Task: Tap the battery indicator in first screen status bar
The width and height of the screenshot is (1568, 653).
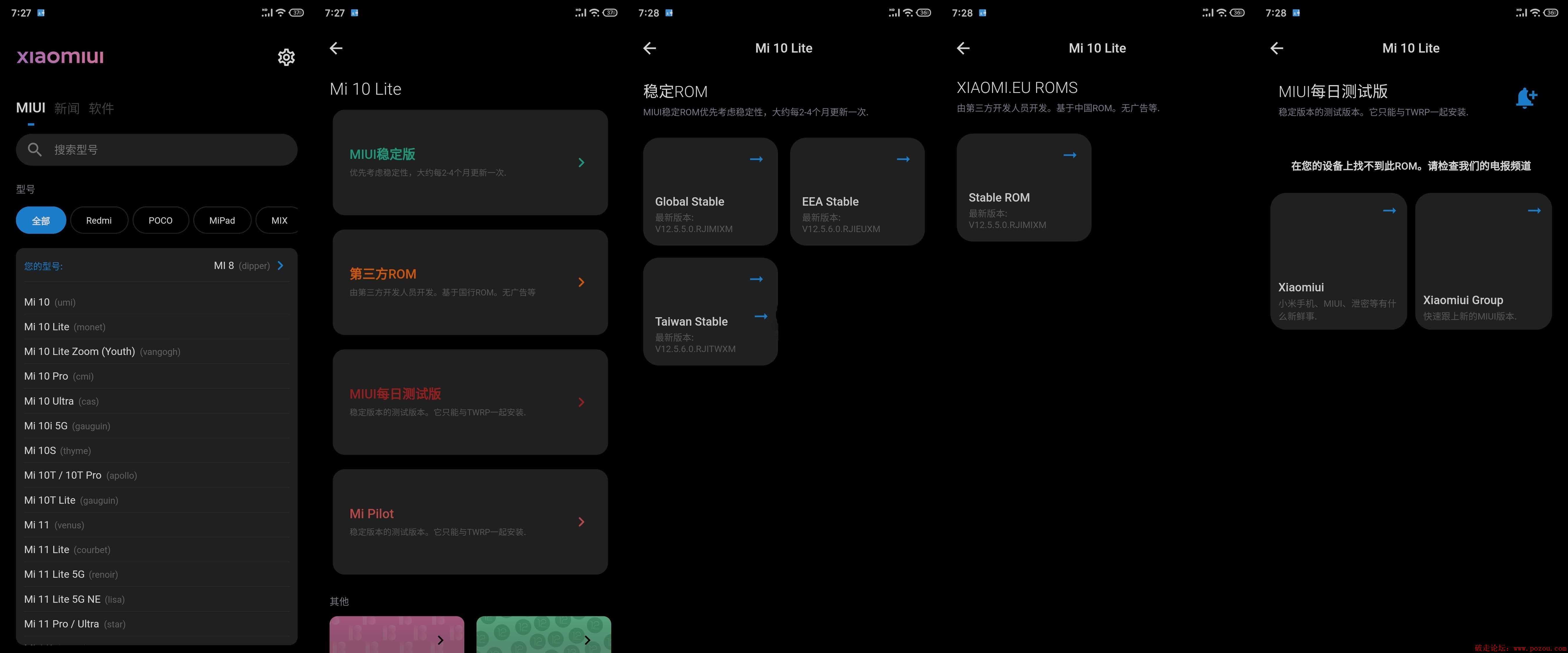Action: [x=296, y=13]
